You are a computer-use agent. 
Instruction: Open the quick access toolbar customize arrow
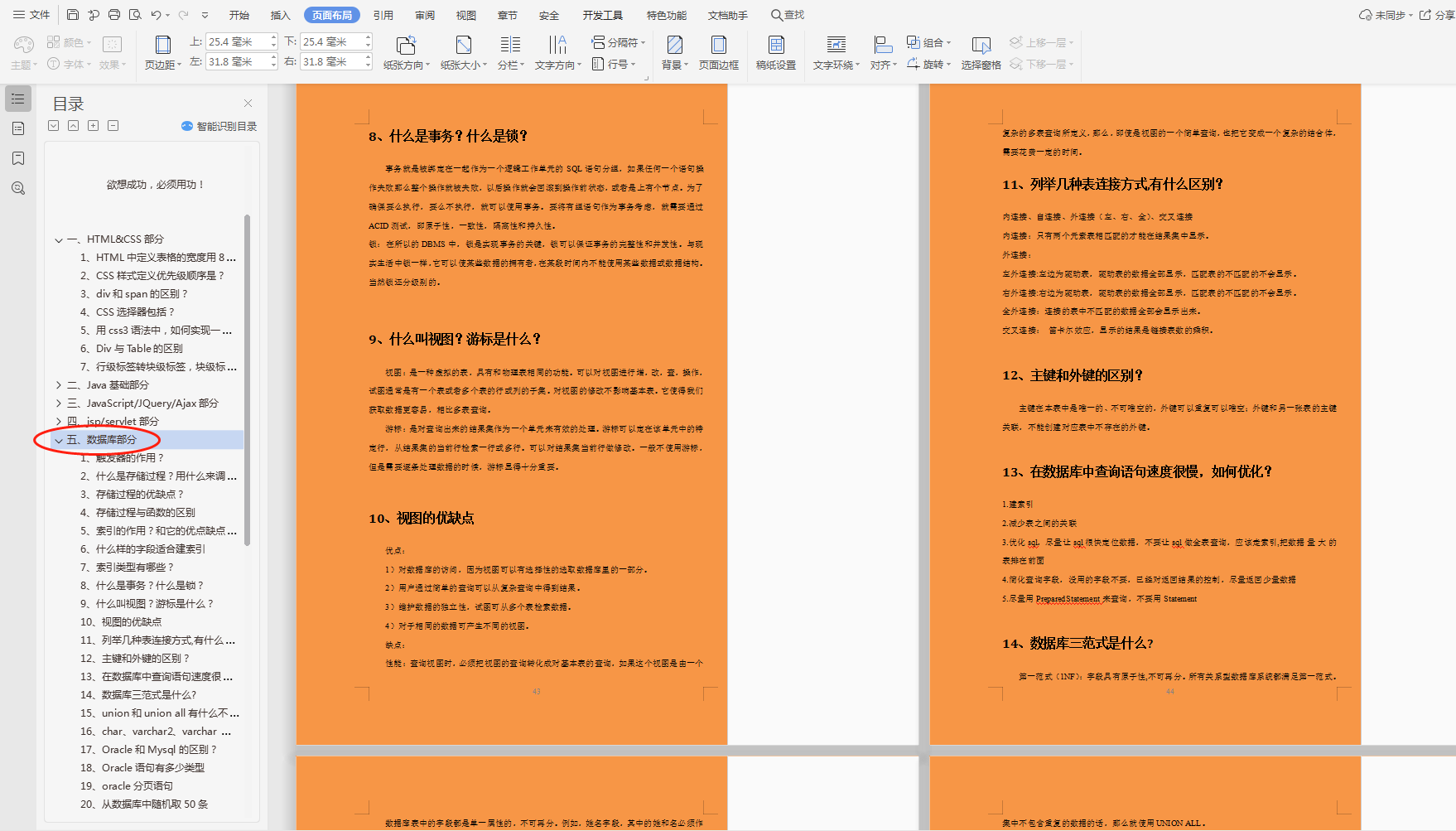(205, 15)
